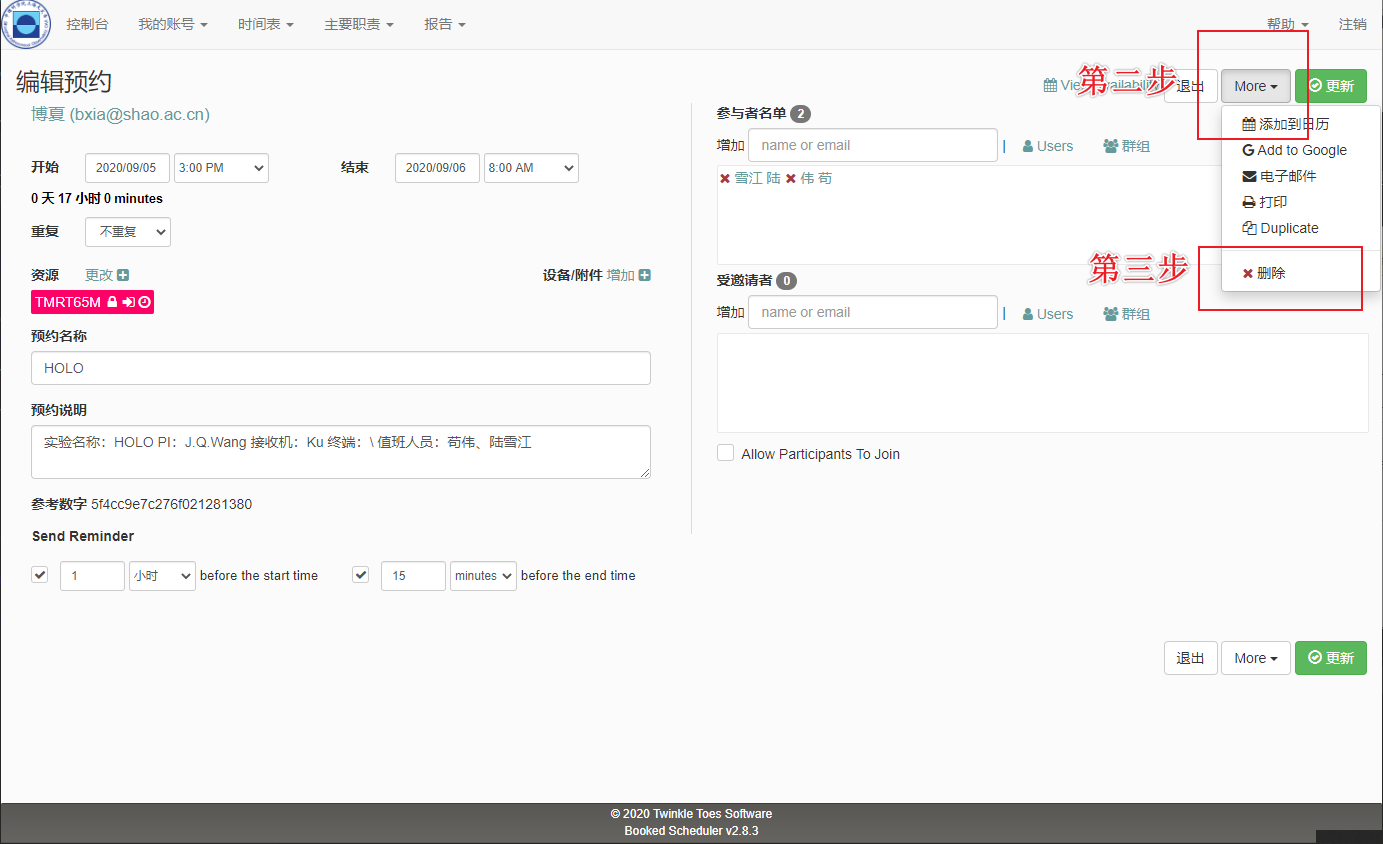The height and width of the screenshot is (844, 1383).
Task: Open the 不重复 repeat dropdown
Action: coord(128,232)
